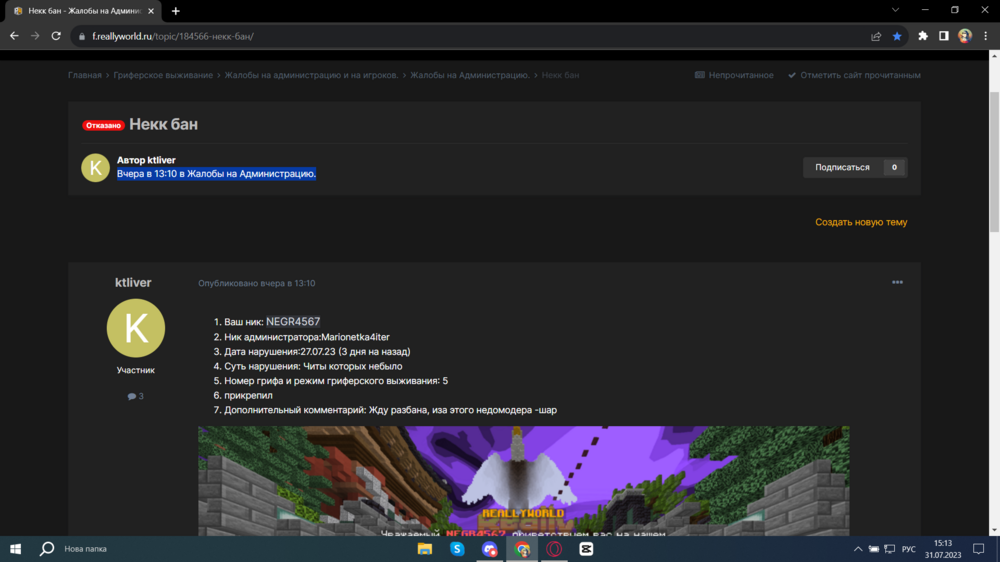This screenshot has width=1000, height=562.
Task: Click network tray icon
Action: [x=890, y=549]
